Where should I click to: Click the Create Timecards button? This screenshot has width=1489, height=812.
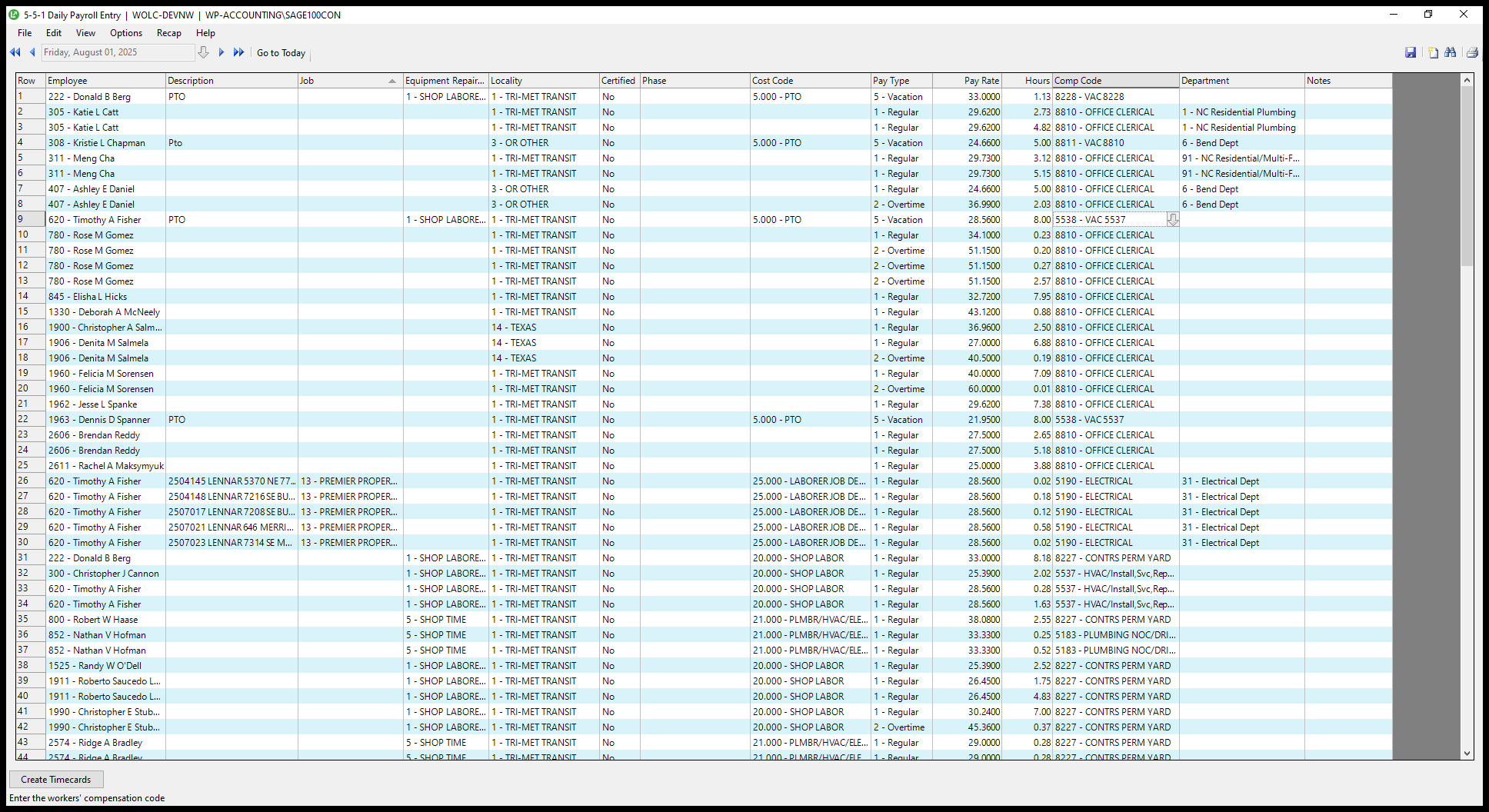coord(56,779)
